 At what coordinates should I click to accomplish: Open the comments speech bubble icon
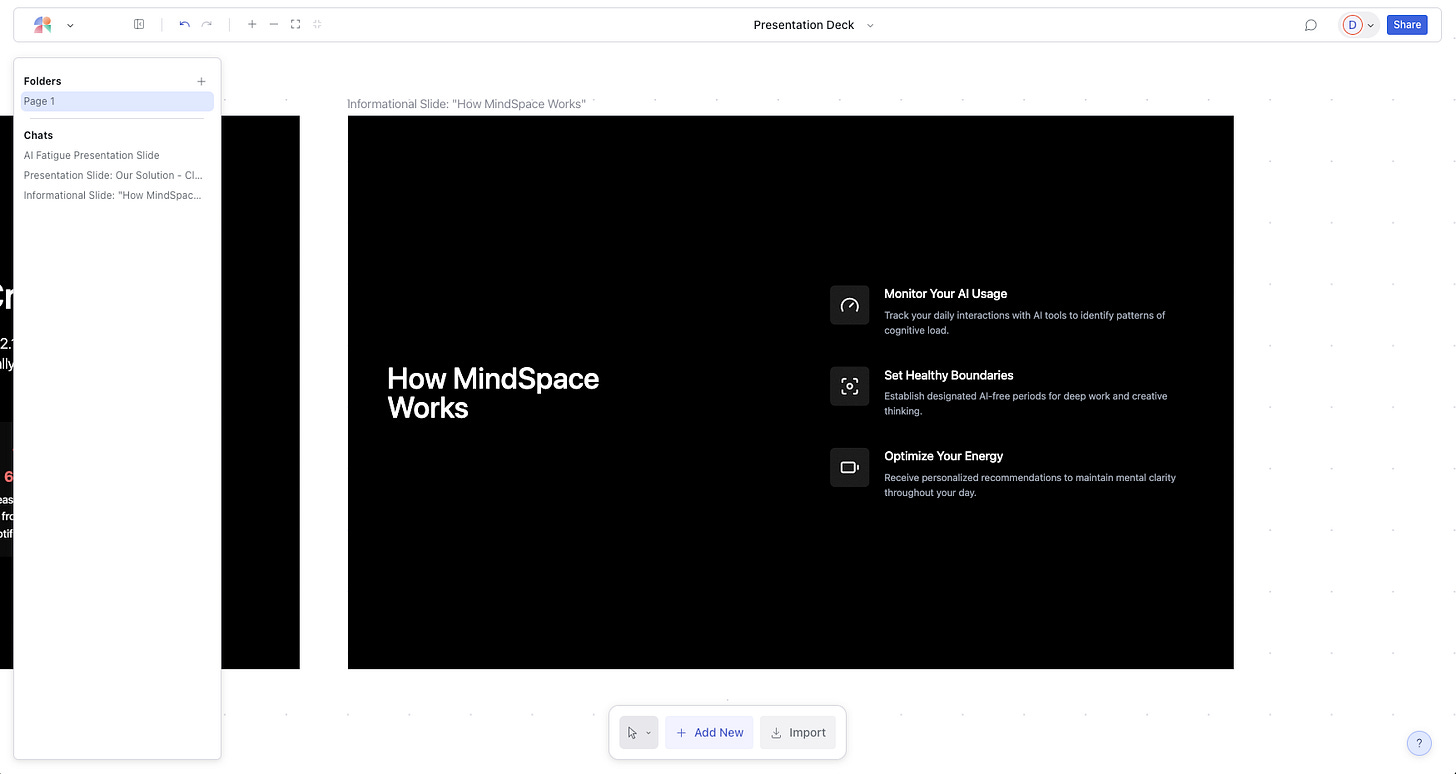(1310, 25)
